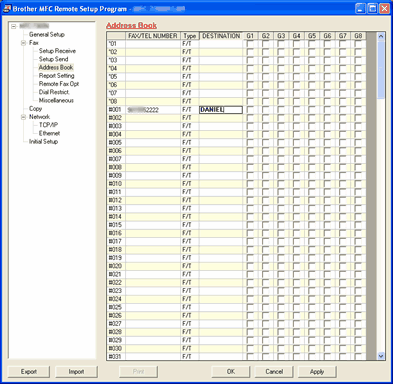Click the Type F/T cell of *02
The image size is (394, 385).
pyautogui.click(x=190, y=52)
